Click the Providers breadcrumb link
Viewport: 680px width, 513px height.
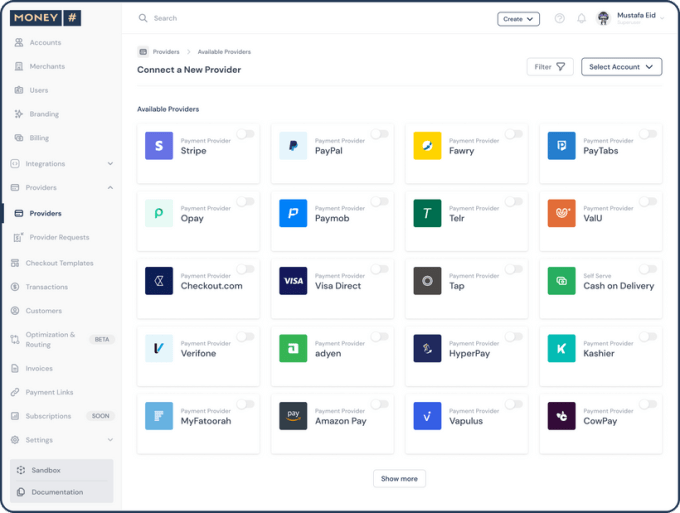pyautogui.click(x=166, y=52)
